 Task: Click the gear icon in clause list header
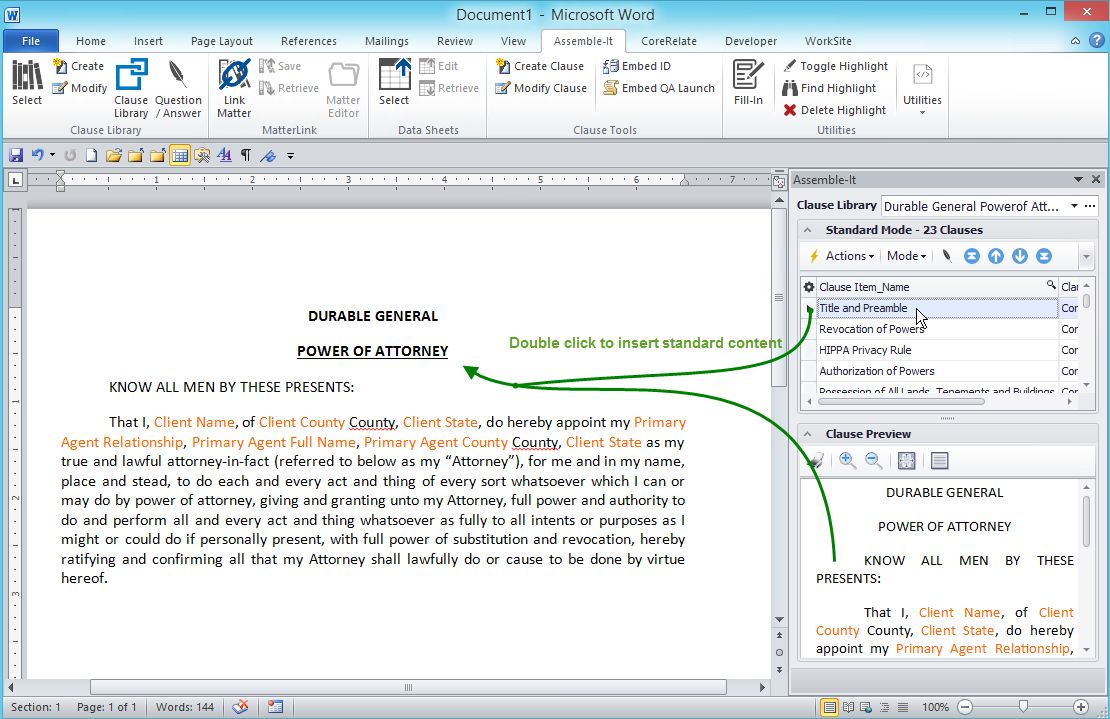(809, 287)
